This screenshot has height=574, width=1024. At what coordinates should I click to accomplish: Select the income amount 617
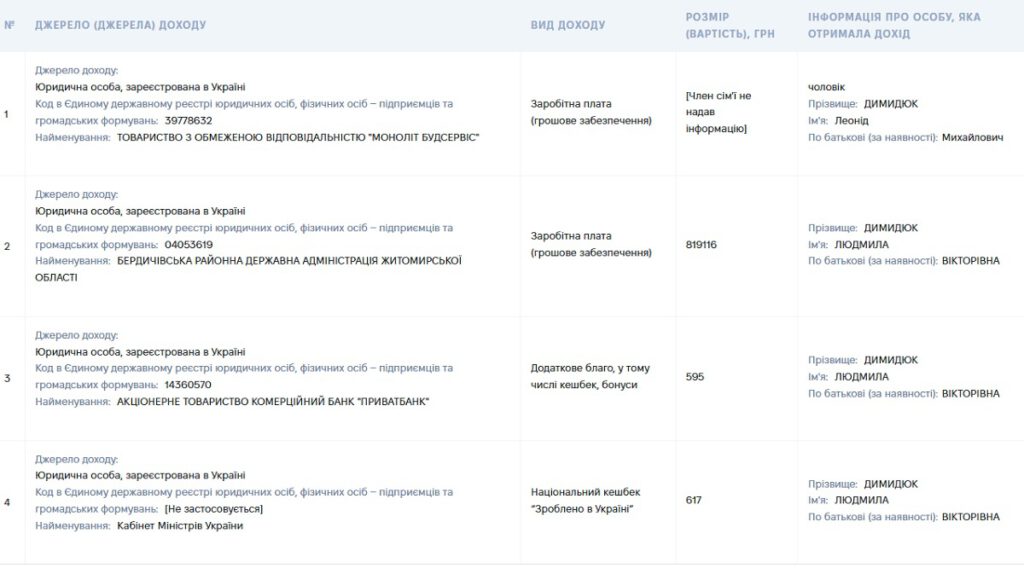tap(694, 500)
